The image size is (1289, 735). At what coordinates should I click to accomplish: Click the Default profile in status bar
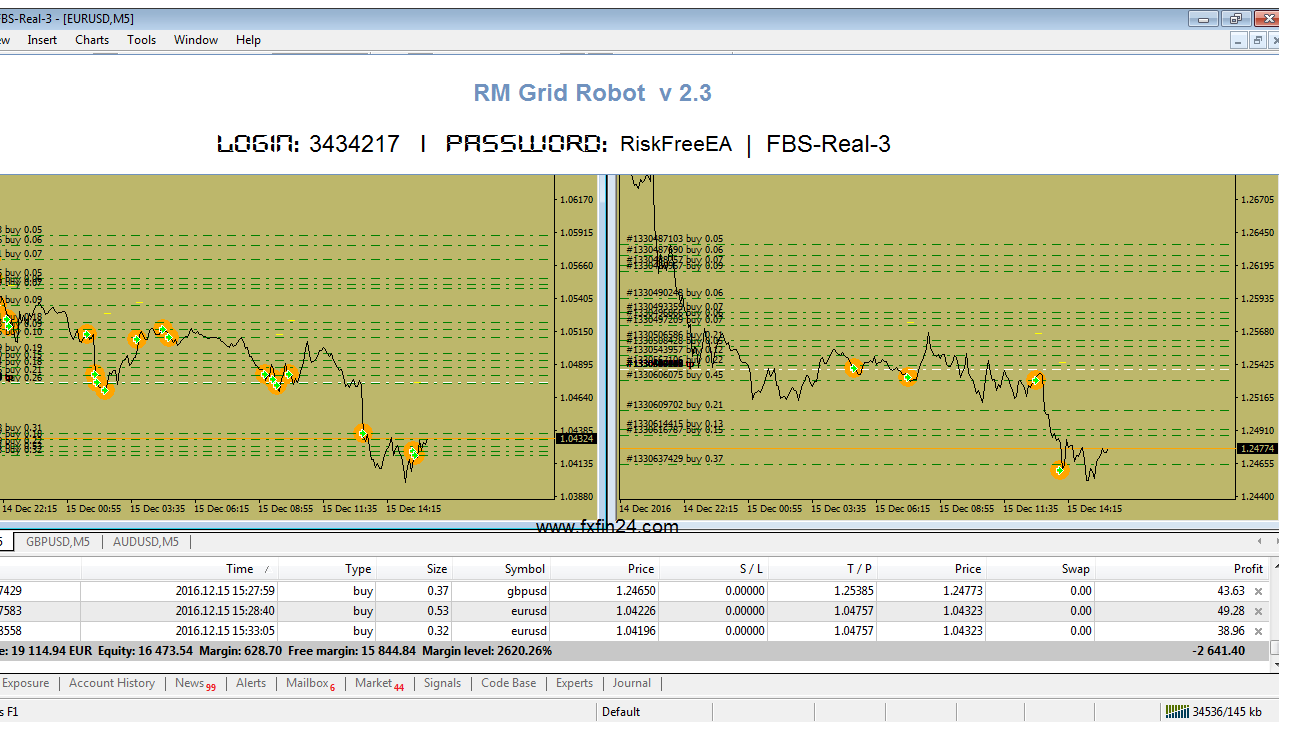point(621,712)
